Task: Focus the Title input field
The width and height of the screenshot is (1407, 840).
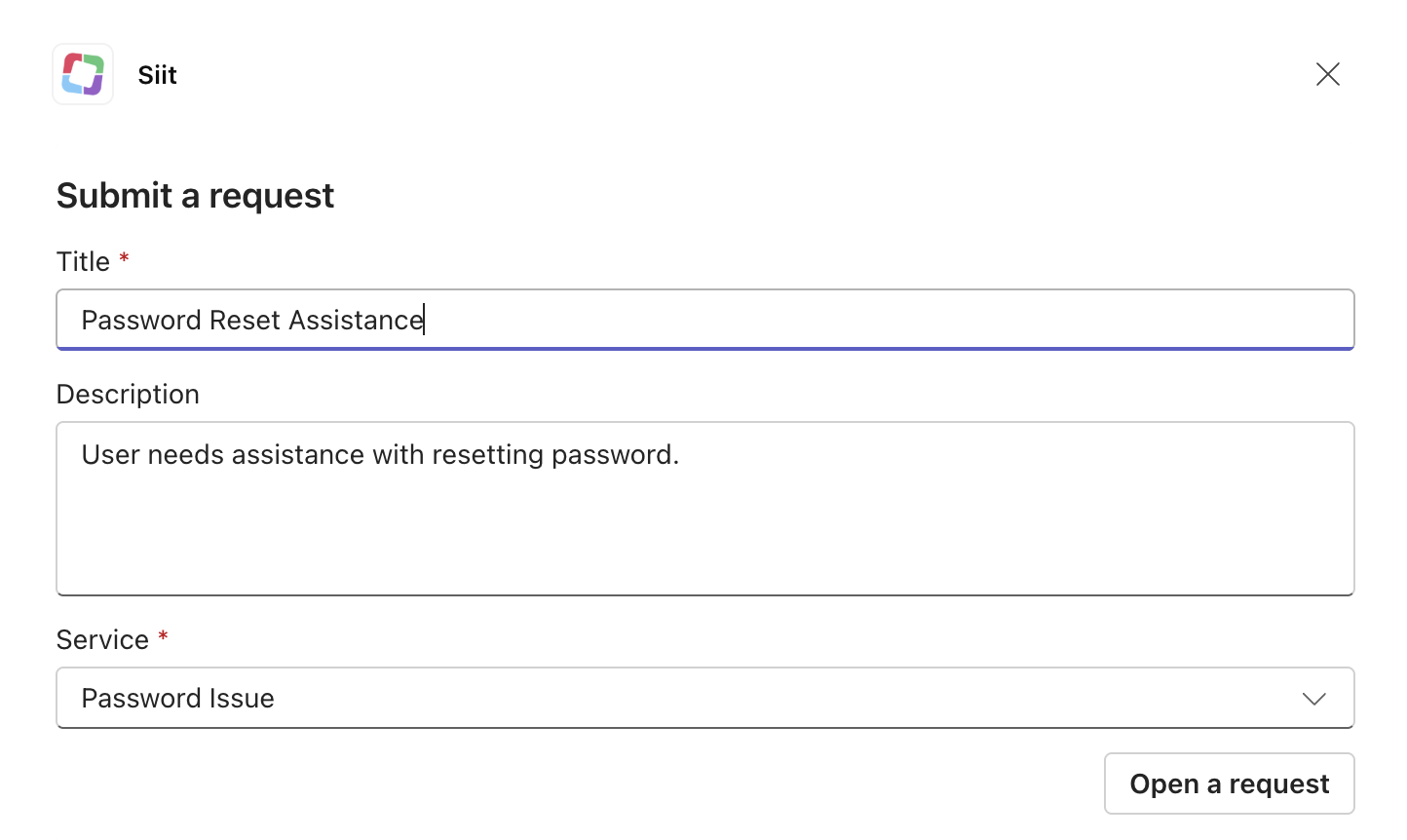Action: [x=780, y=320]
